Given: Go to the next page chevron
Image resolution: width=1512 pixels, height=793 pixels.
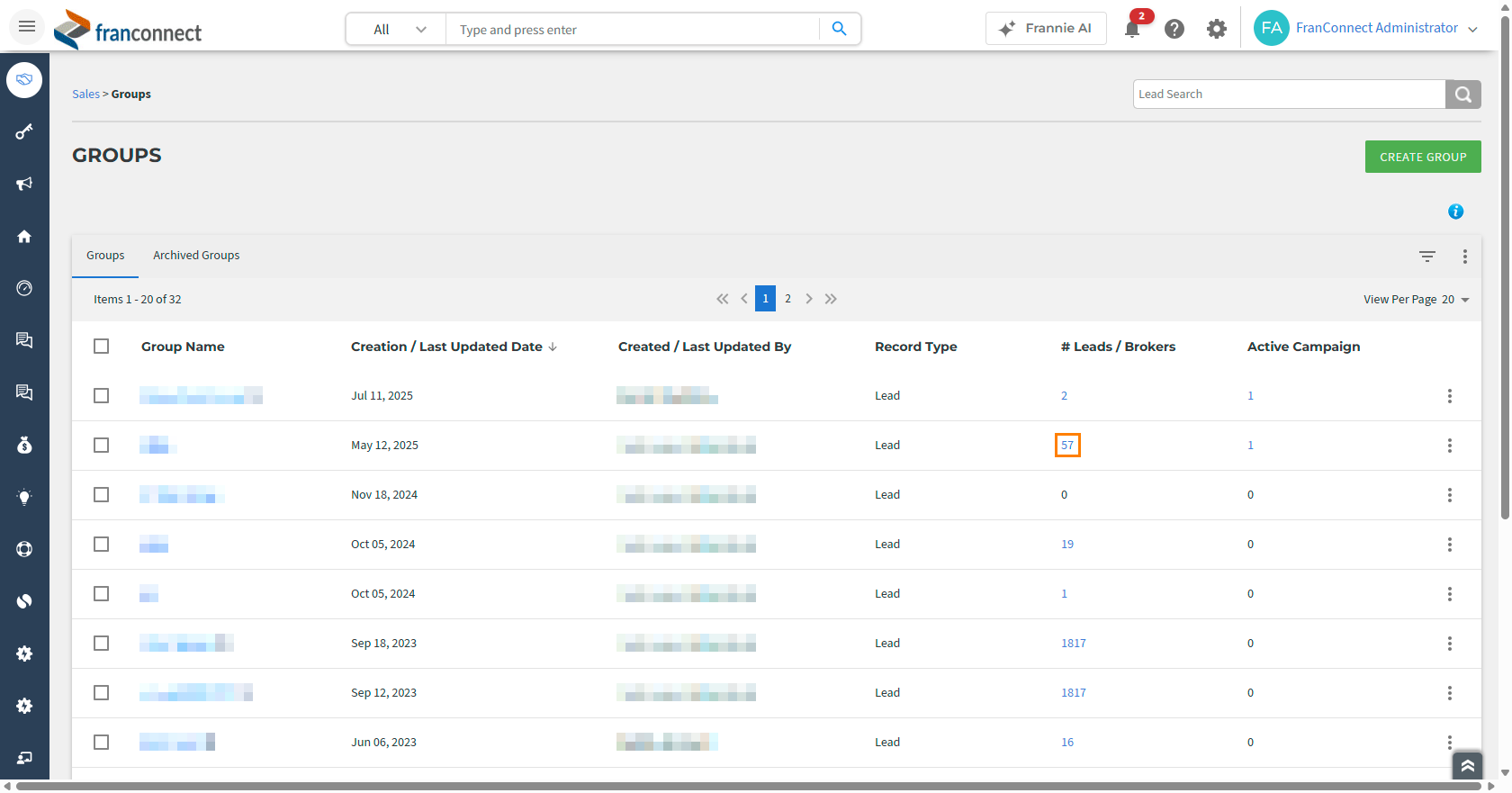Looking at the screenshot, I should pos(809,299).
